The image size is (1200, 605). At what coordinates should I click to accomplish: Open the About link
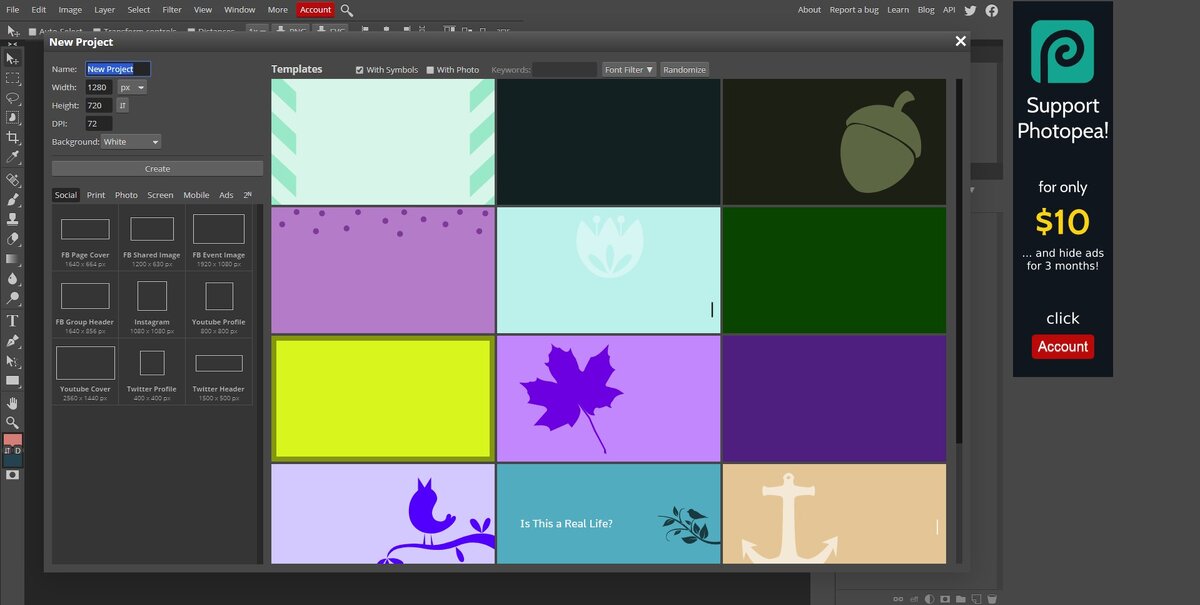click(x=809, y=10)
